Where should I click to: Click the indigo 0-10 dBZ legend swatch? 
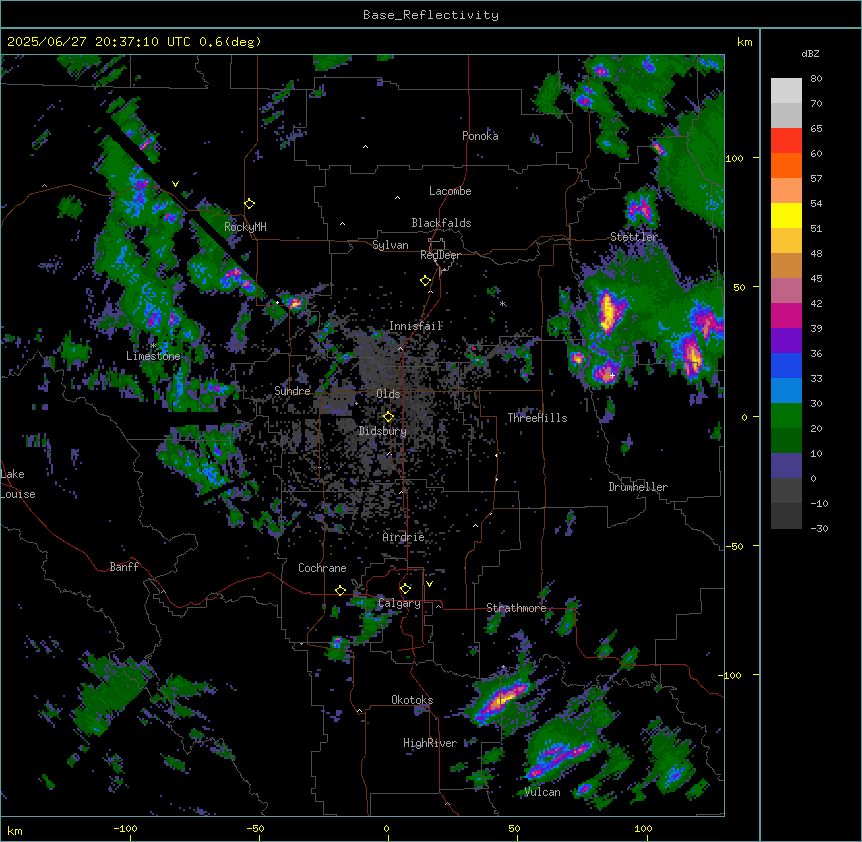tap(786, 466)
